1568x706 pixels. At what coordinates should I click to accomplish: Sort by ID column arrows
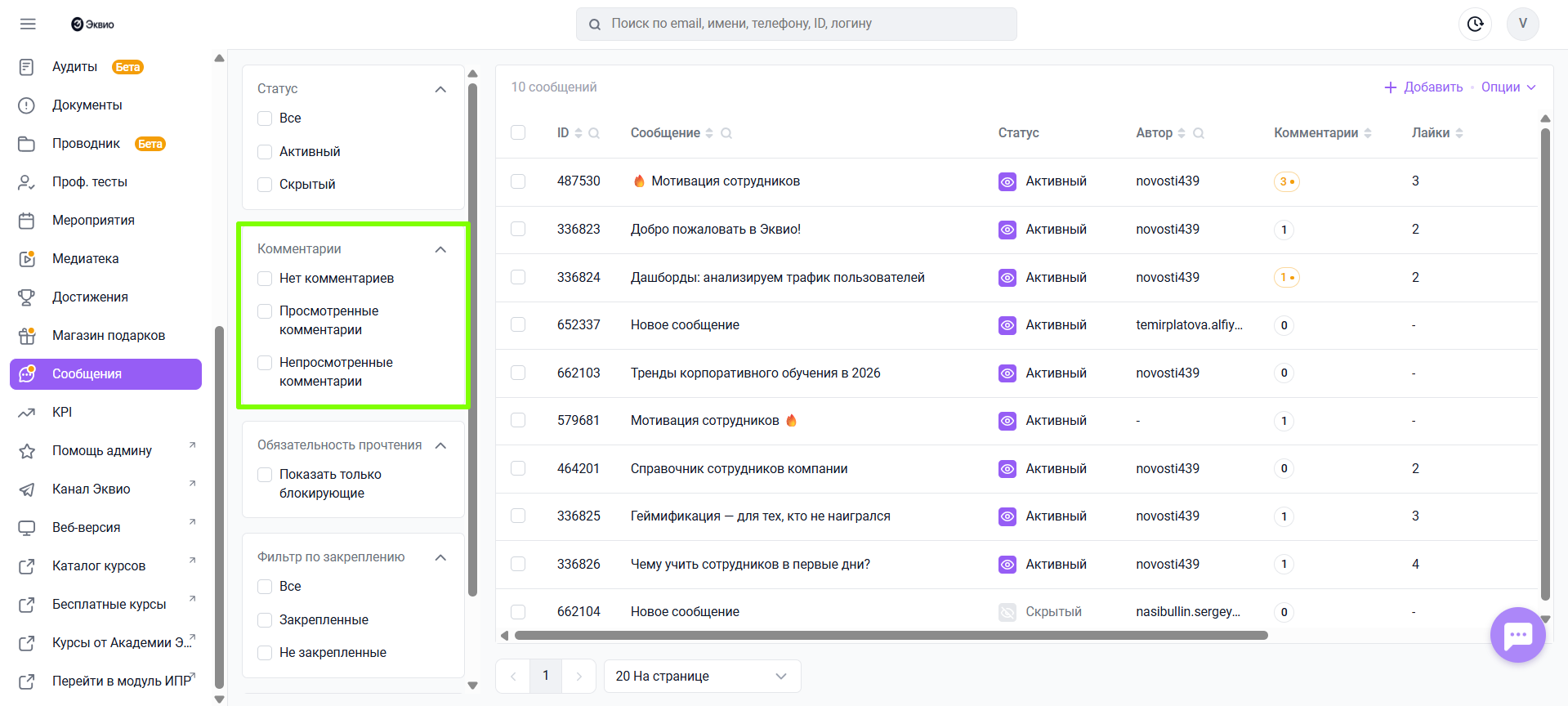[579, 133]
